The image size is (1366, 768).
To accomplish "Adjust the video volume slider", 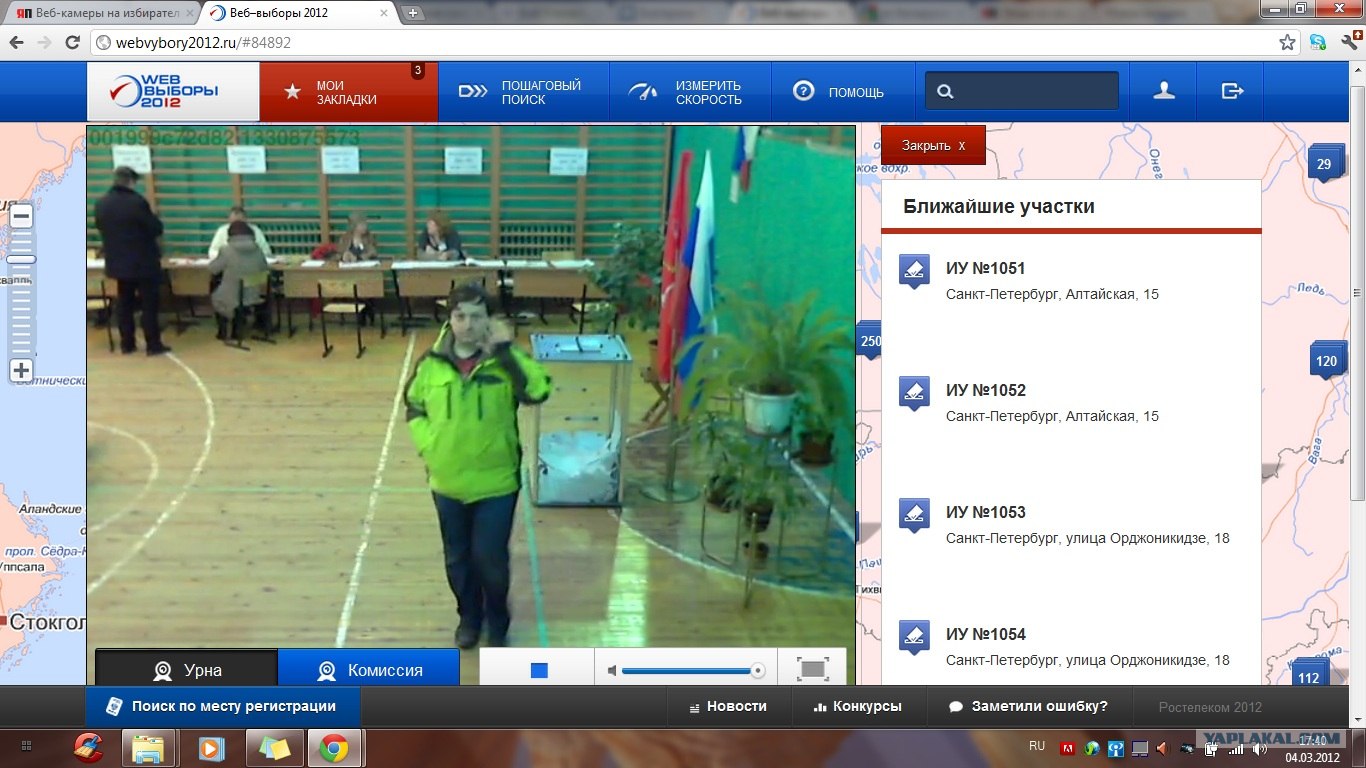I will coord(693,671).
